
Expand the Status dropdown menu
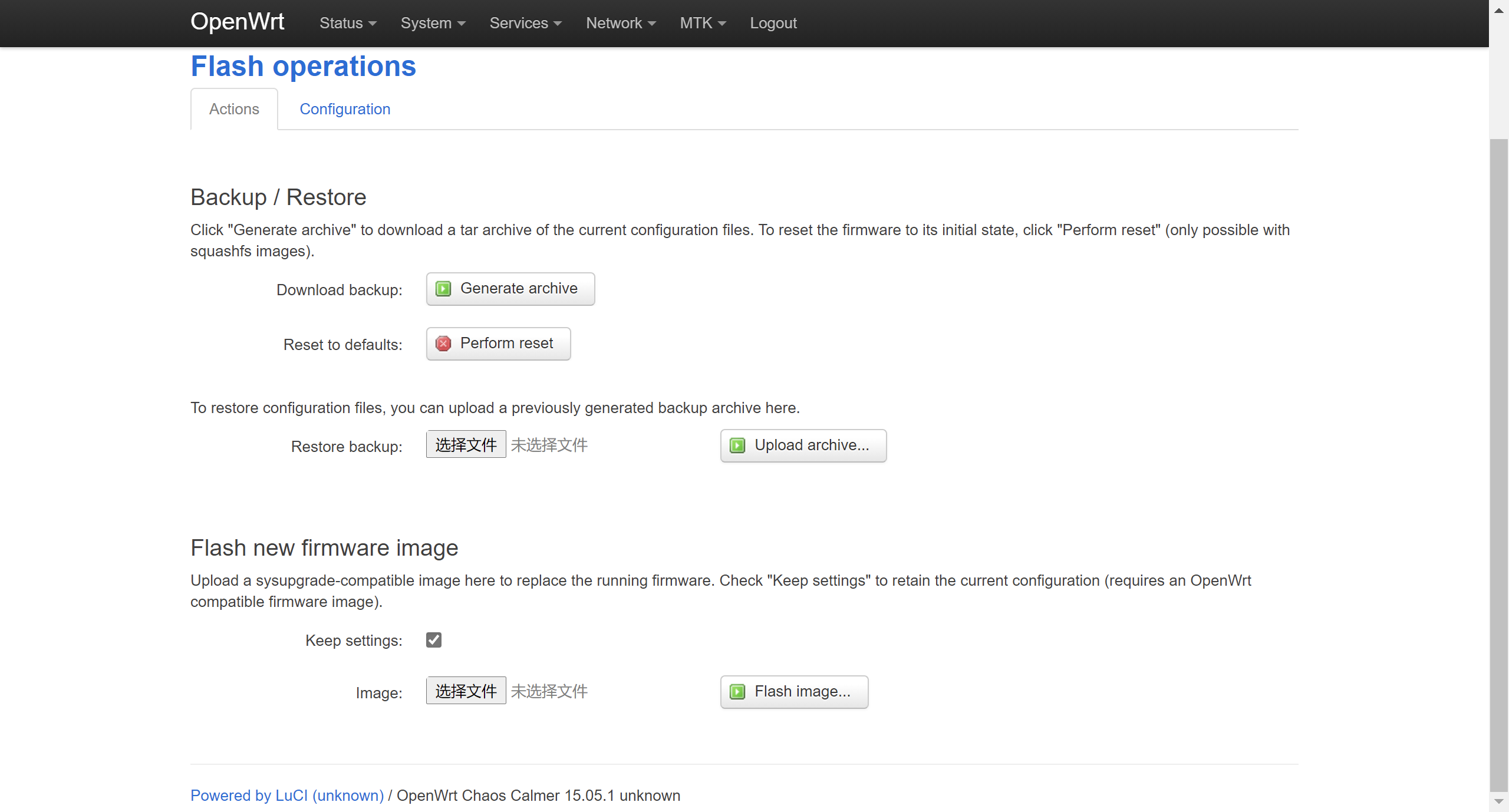[x=348, y=23]
